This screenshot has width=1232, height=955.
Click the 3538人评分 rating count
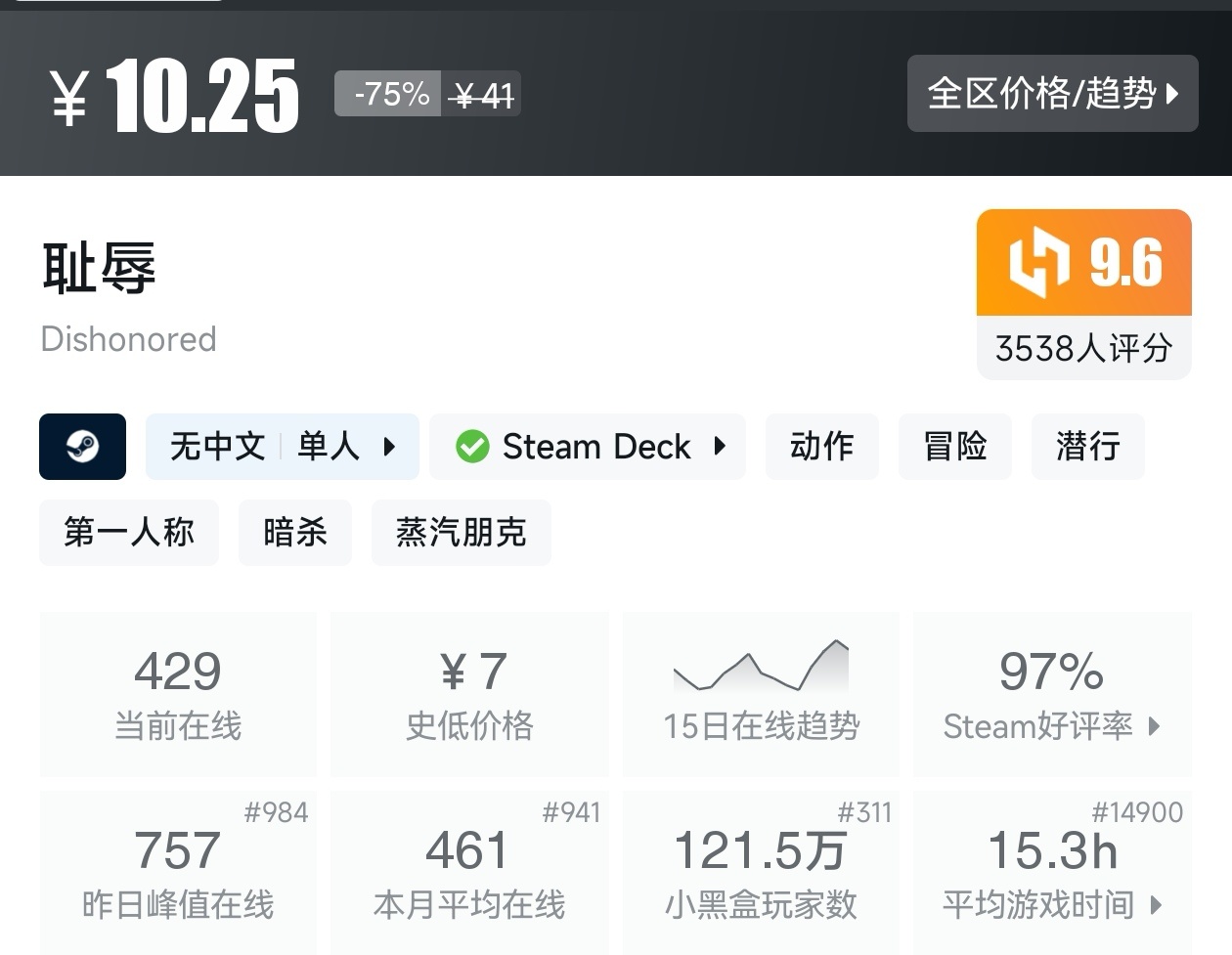(x=1084, y=348)
